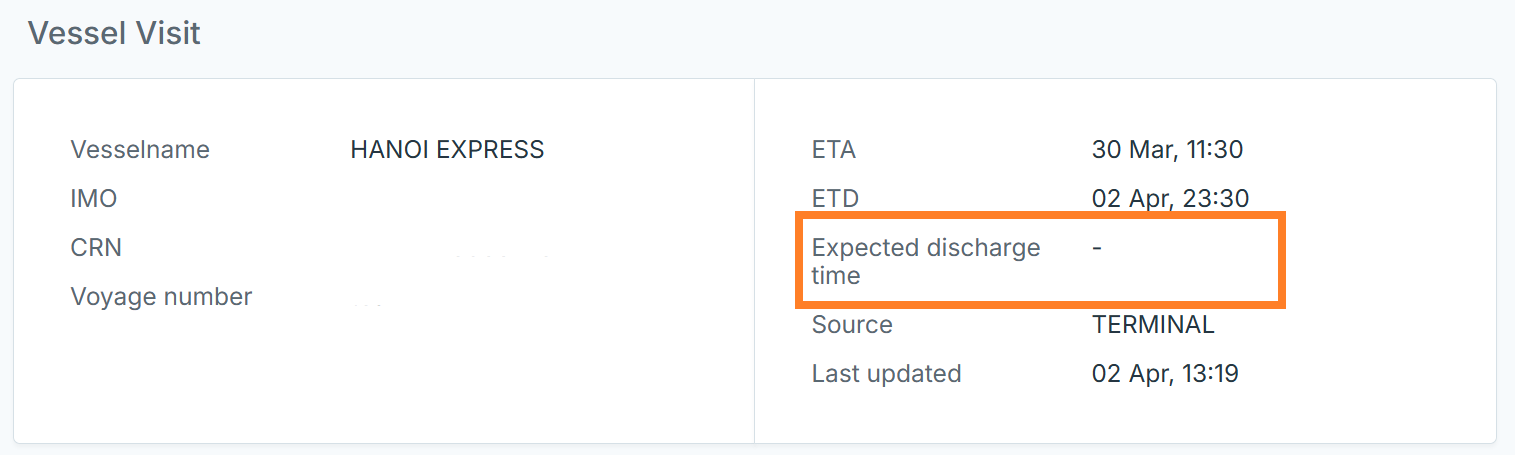Select the HANOI EXPRESS vessel name value
This screenshot has width=1515, height=455.
point(447,150)
